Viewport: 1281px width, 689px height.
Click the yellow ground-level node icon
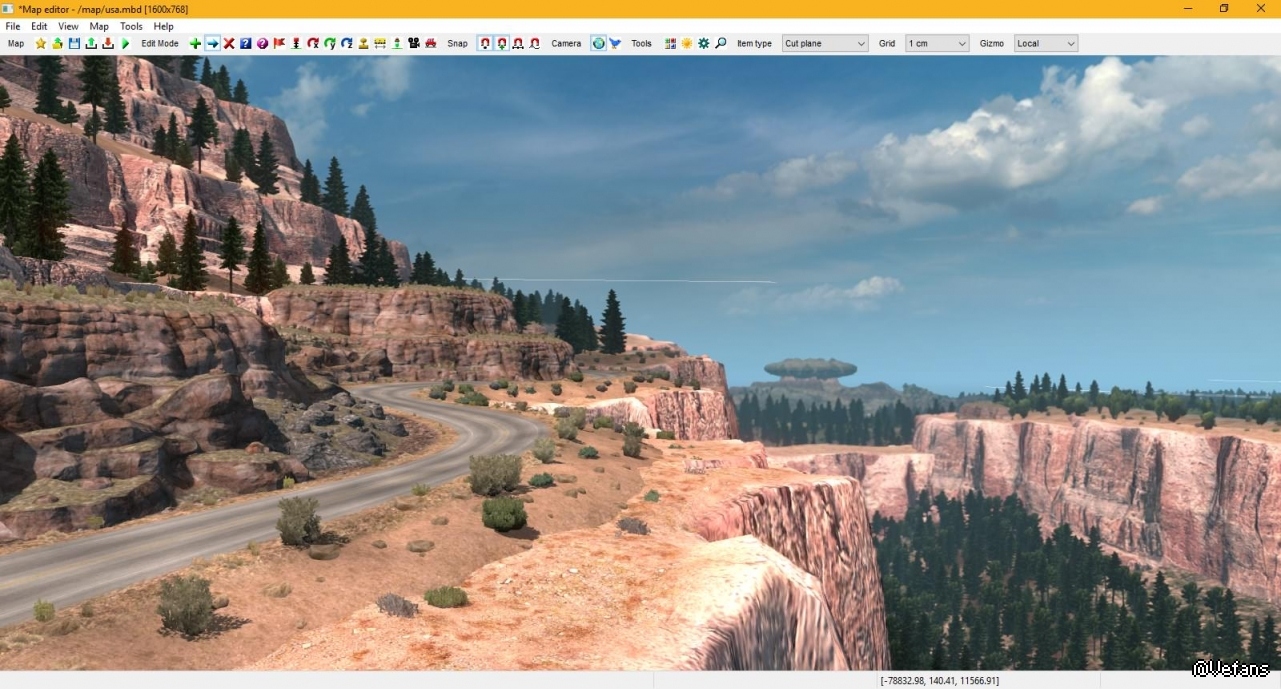[363, 44]
